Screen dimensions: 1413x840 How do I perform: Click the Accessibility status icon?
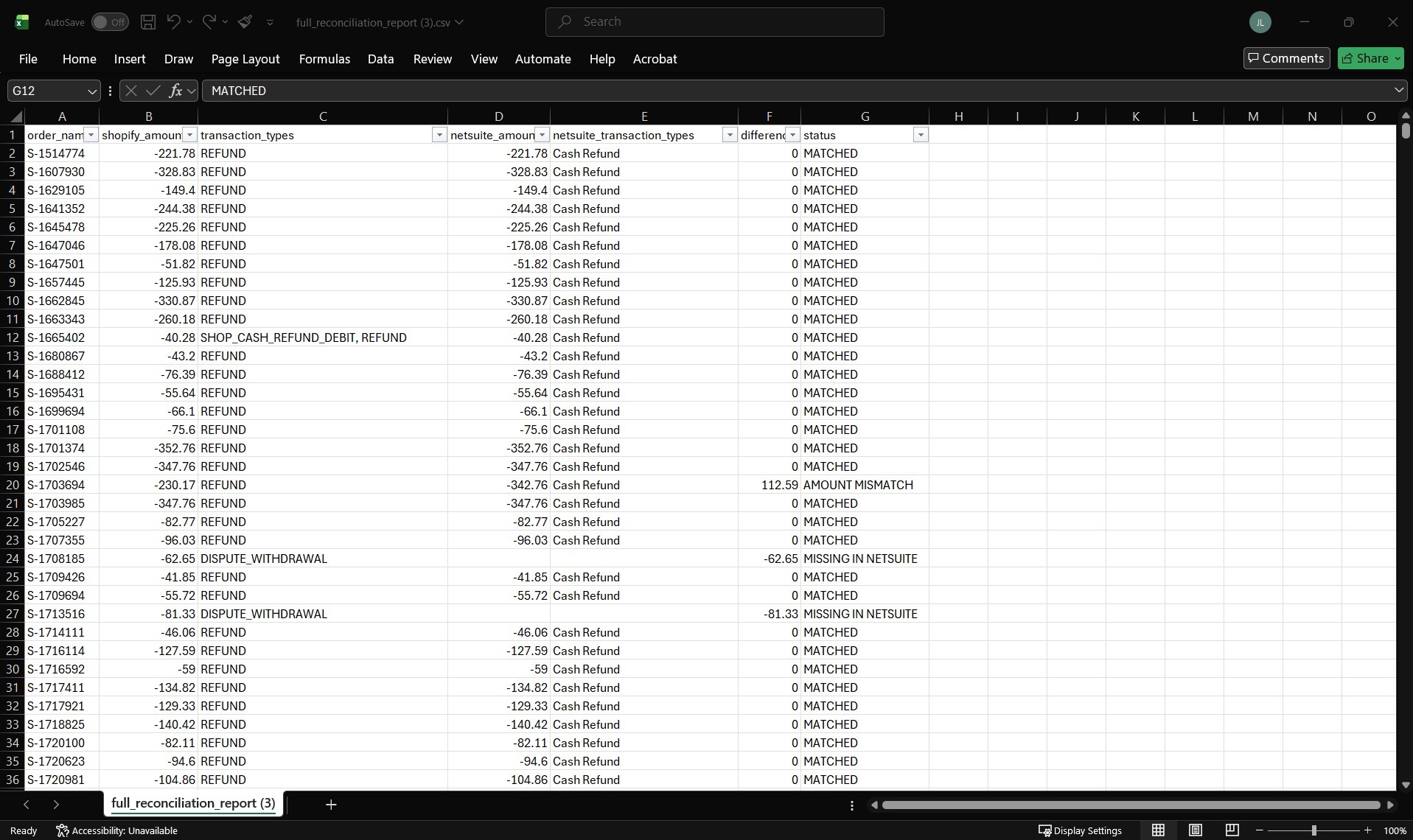[x=62, y=830]
